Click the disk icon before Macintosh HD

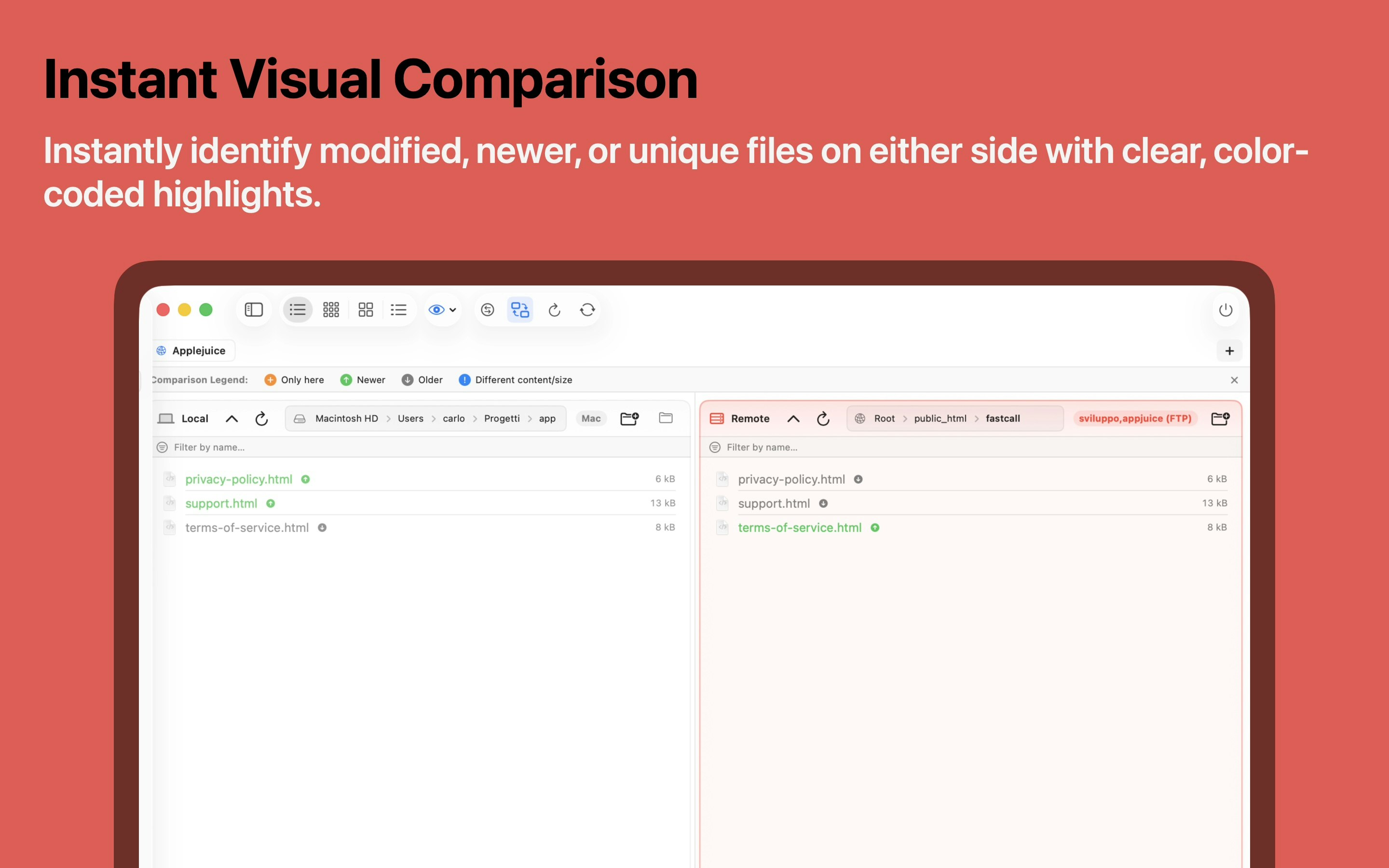(x=300, y=419)
